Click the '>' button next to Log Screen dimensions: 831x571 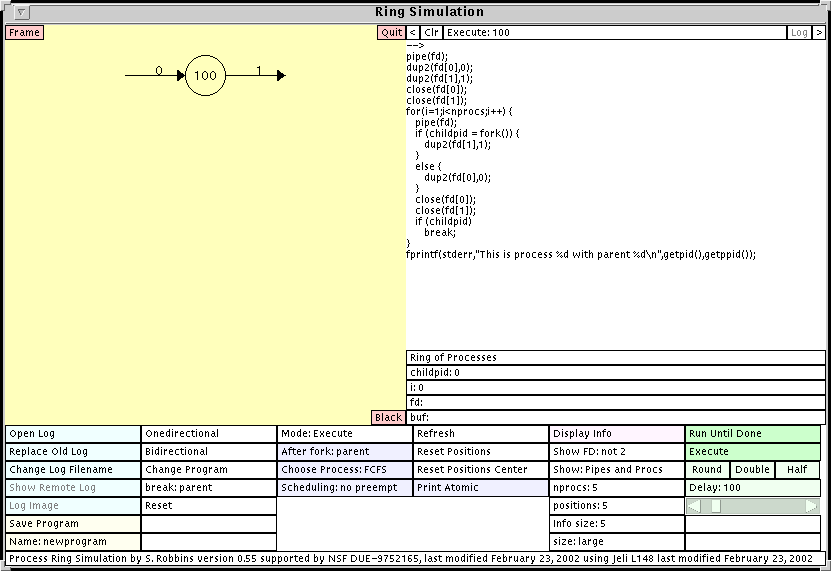coord(819,32)
